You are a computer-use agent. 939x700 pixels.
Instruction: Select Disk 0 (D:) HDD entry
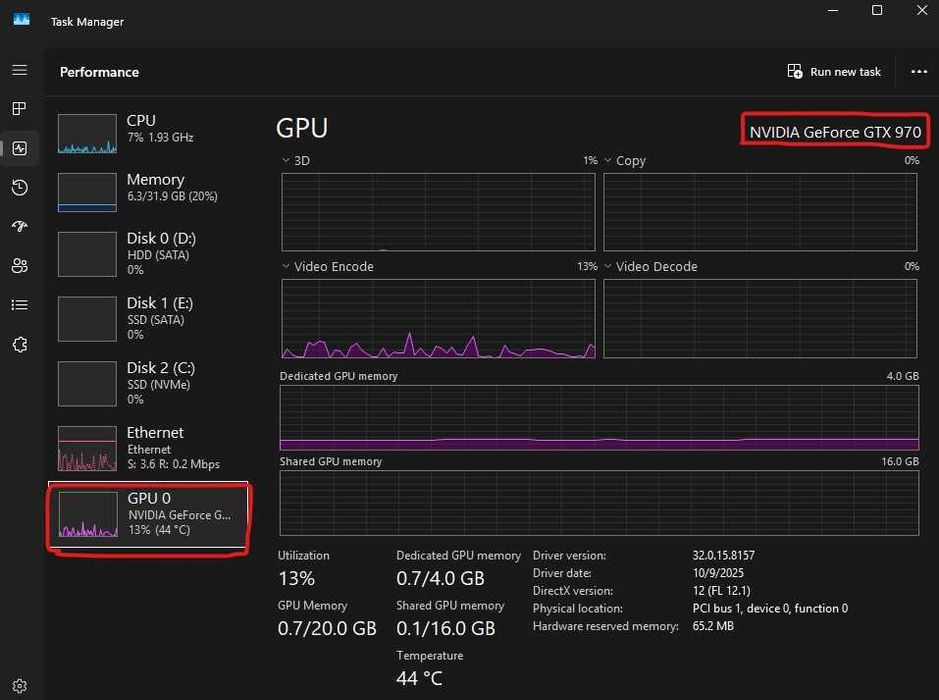[148, 254]
